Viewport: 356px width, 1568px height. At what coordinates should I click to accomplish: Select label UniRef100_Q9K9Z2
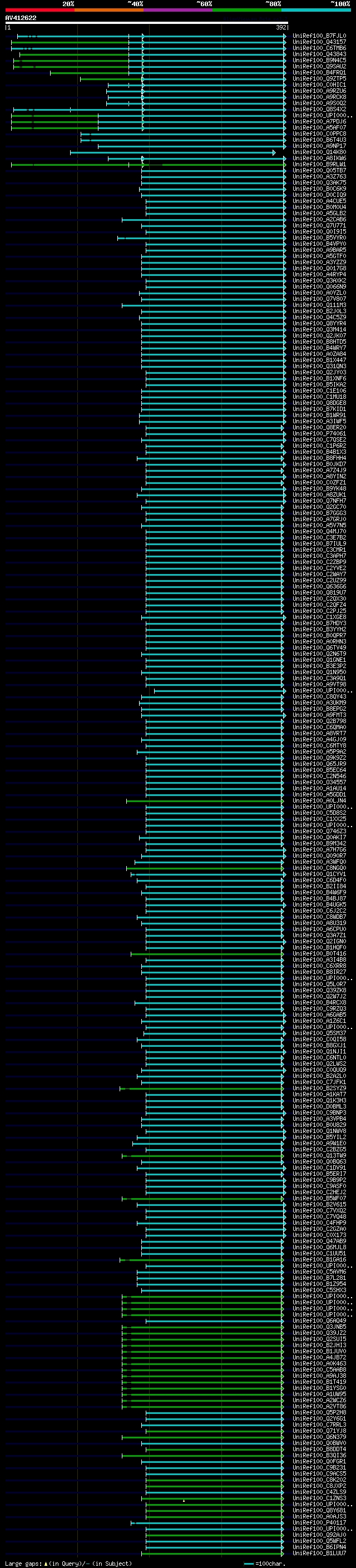[319, 758]
